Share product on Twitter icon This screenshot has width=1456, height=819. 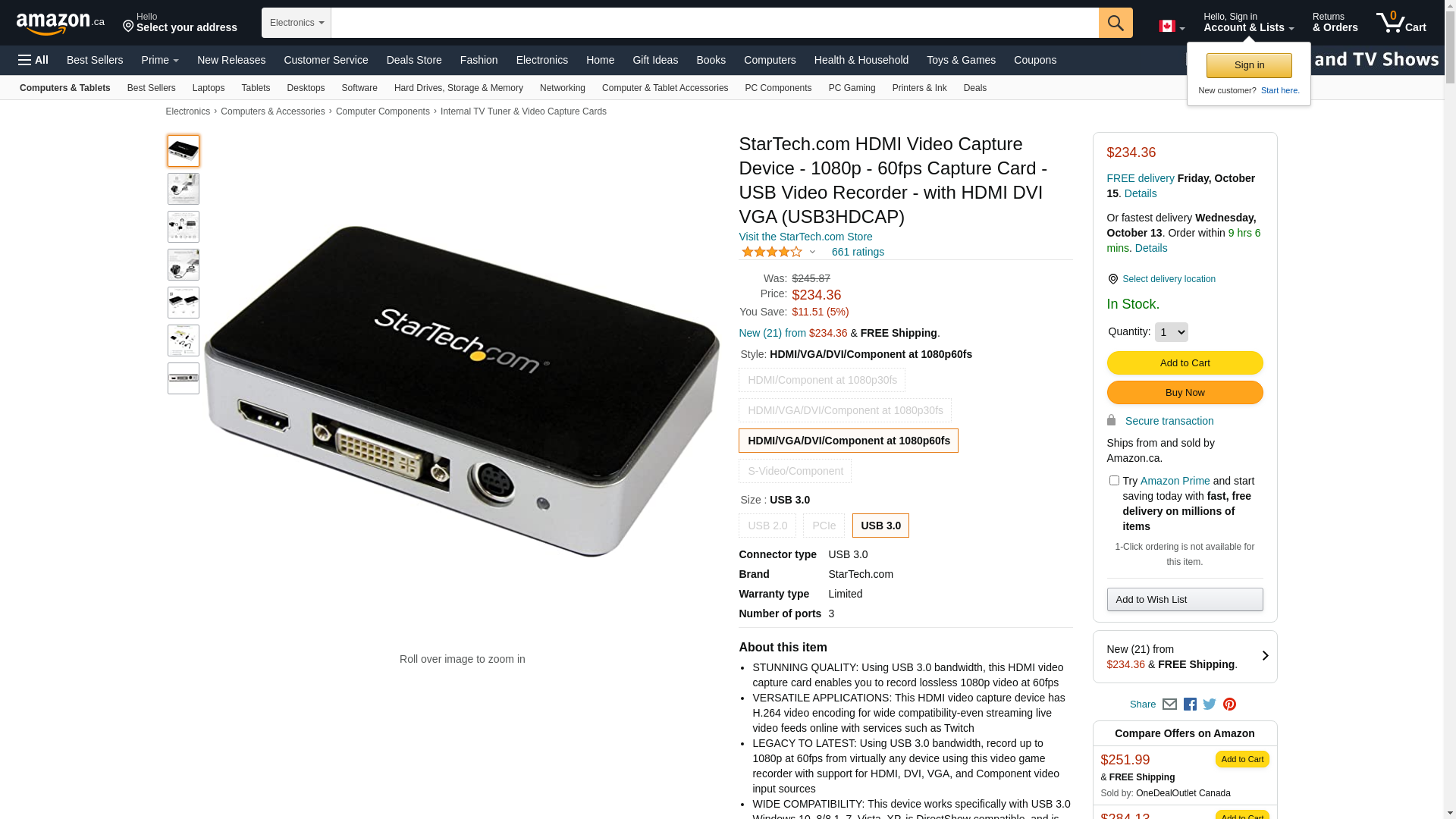pos(1210,704)
